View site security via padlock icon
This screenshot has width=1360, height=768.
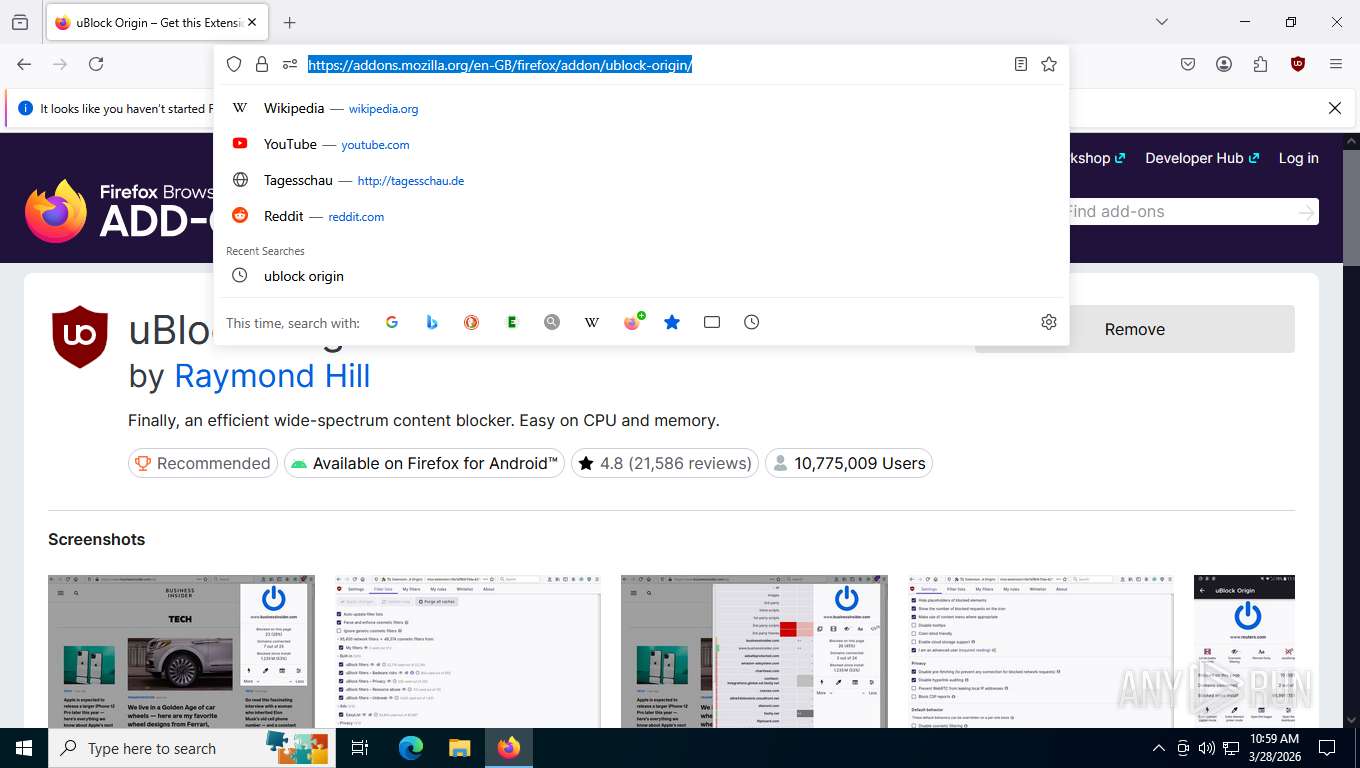point(262,64)
